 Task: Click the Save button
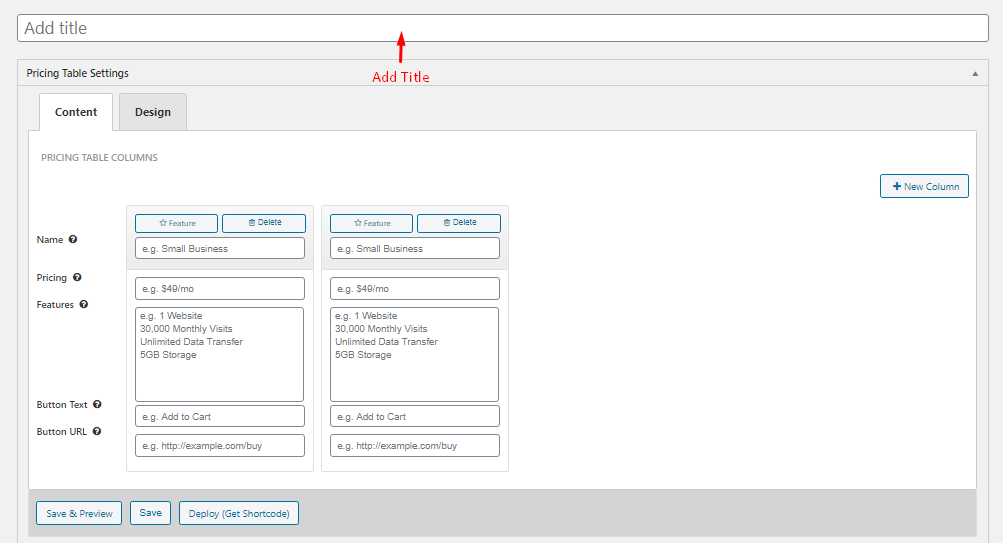click(x=150, y=513)
